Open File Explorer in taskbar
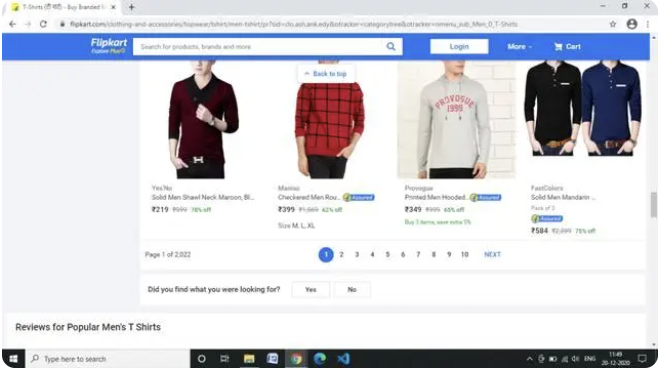This screenshot has height=380, width=663. coord(249,359)
